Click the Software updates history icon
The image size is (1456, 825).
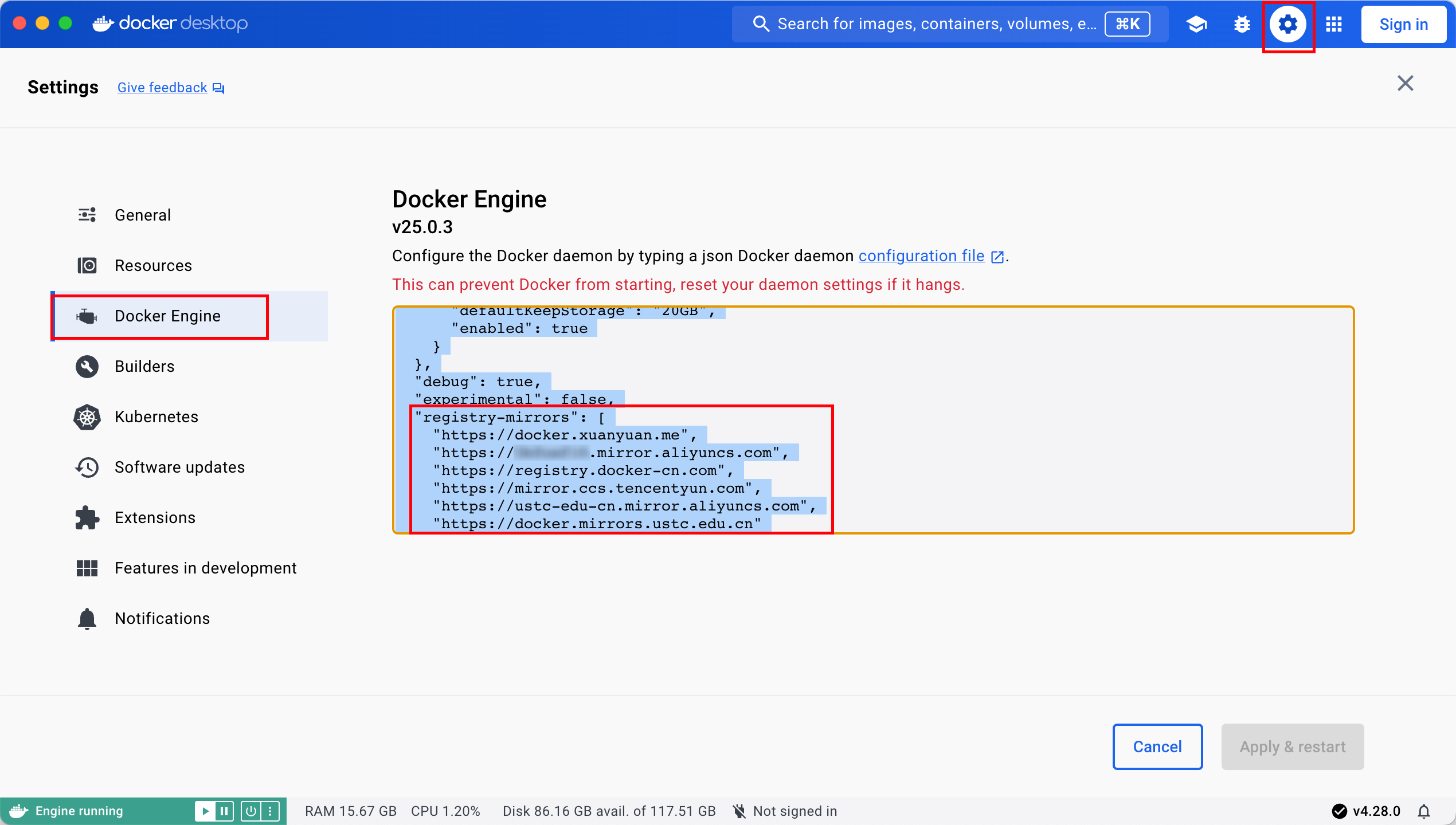87,467
